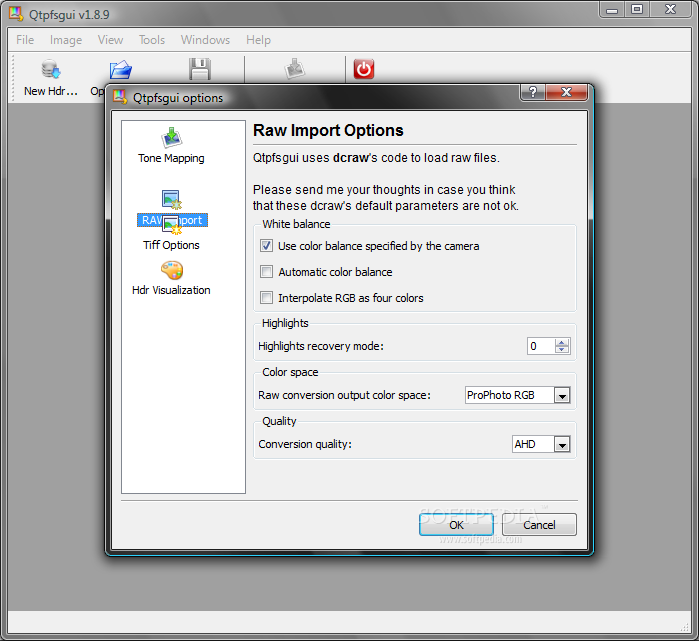Select Tiff Options label in list
This screenshot has height=641, width=699.
(172, 245)
